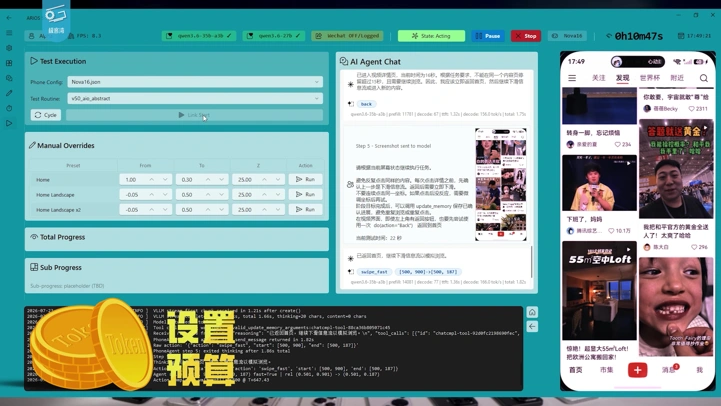
Task: Click the back arrow icon beside the log
Action: (x=532, y=326)
